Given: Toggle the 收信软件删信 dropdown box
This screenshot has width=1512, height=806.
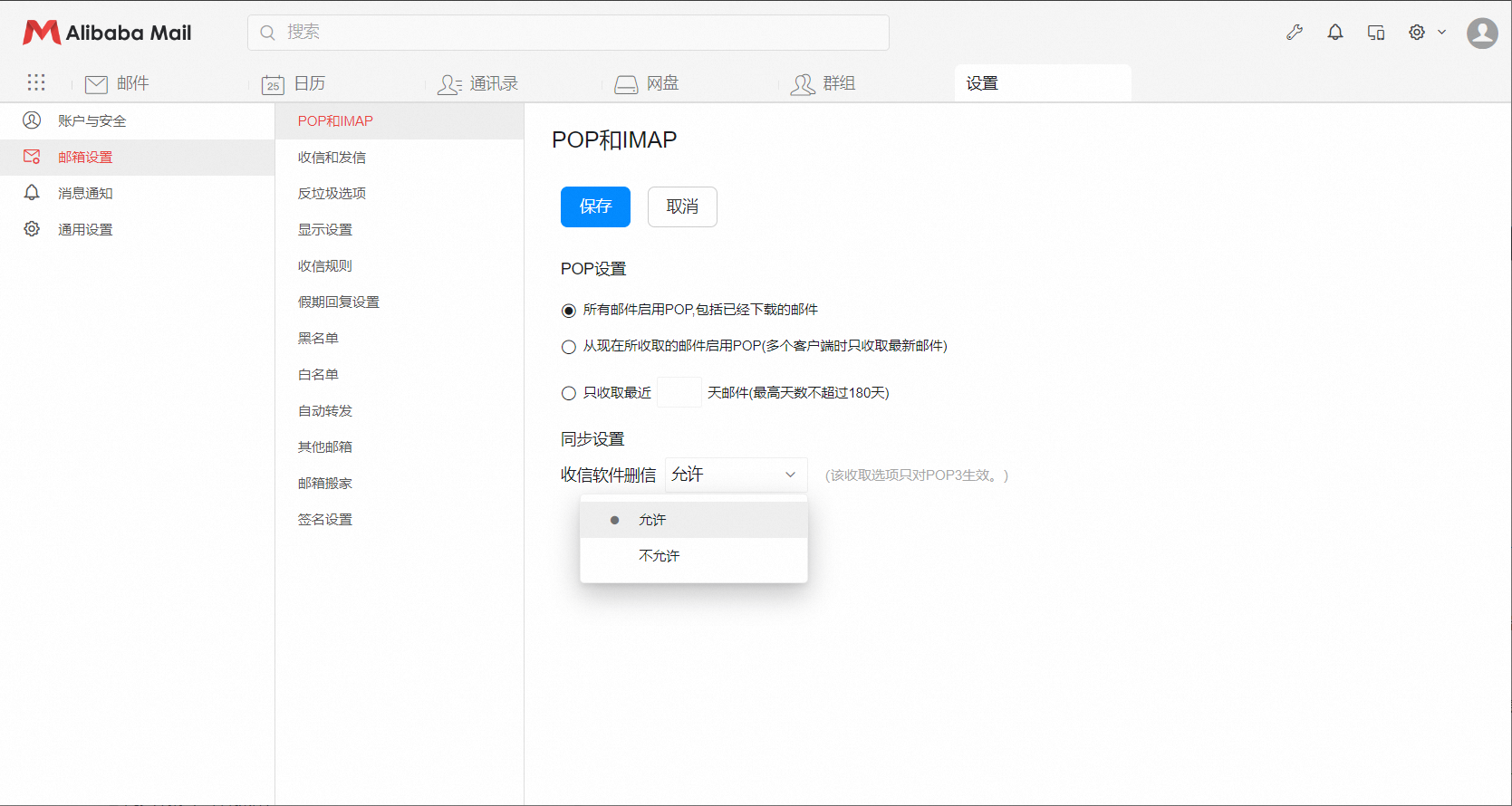Looking at the screenshot, I should pyautogui.click(x=736, y=475).
